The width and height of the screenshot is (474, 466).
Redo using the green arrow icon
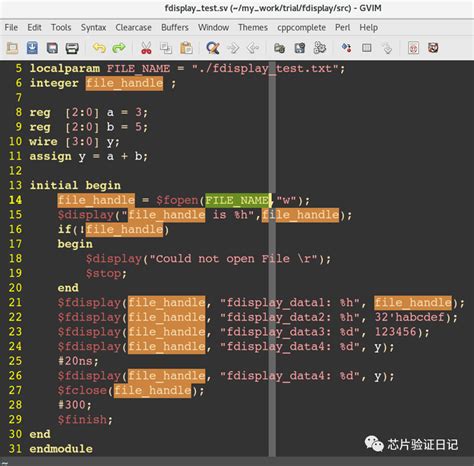(119, 48)
